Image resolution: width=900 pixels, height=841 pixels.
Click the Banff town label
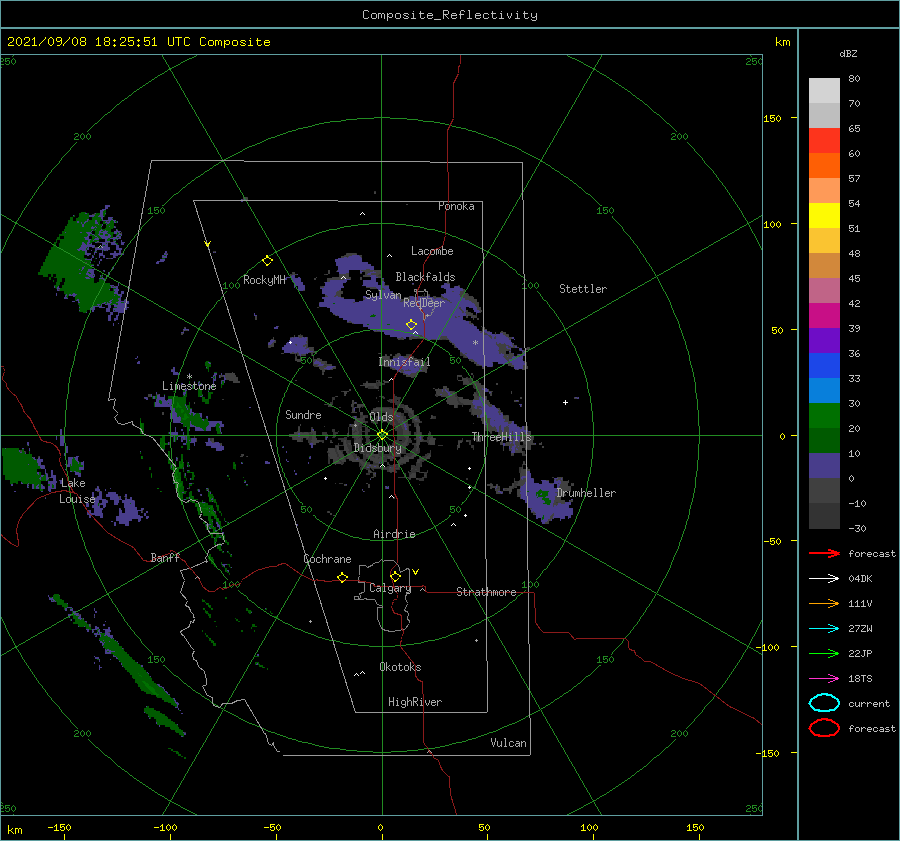(x=165, y=557)
